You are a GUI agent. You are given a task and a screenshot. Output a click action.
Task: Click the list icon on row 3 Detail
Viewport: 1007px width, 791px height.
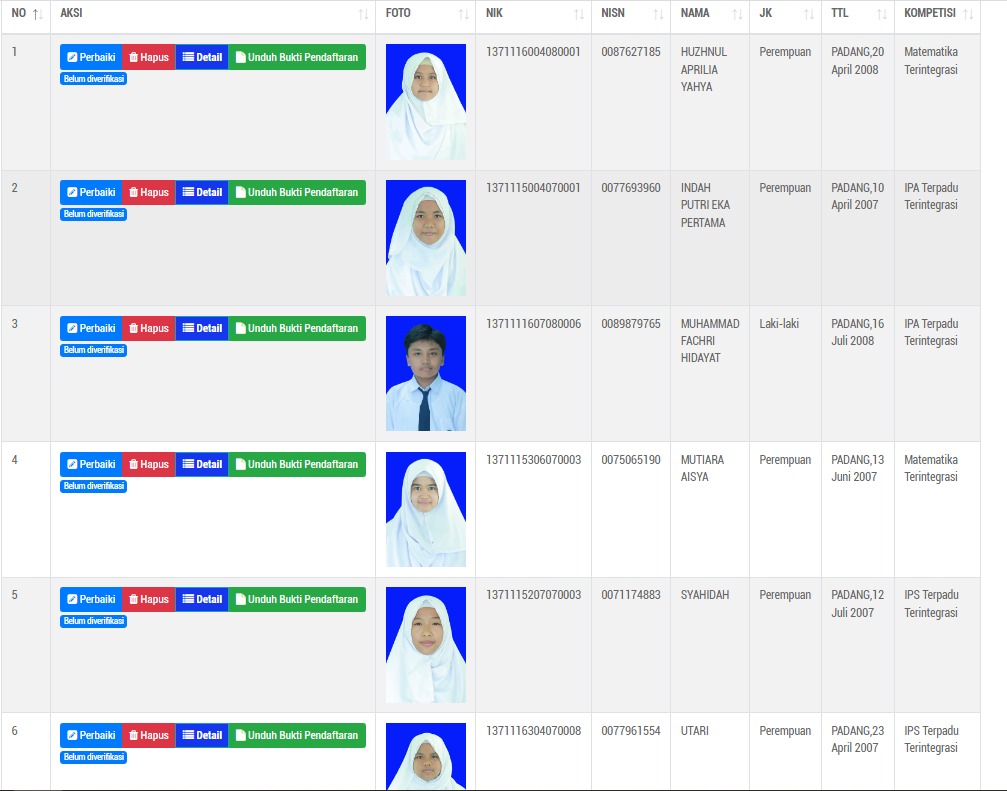point(188,328)
